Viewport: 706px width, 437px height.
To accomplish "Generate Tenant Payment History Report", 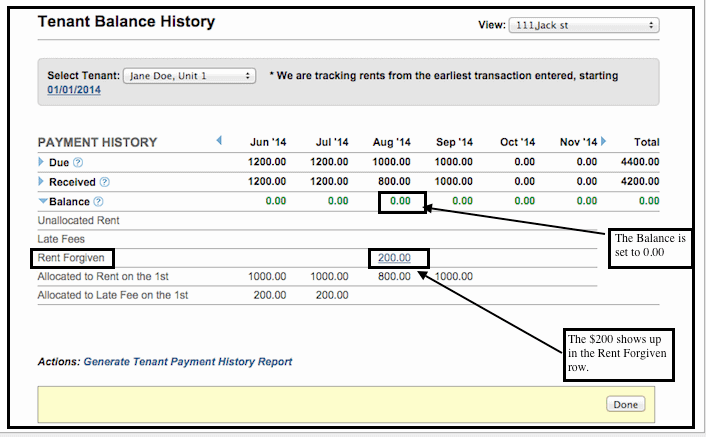I will point(188,361).
